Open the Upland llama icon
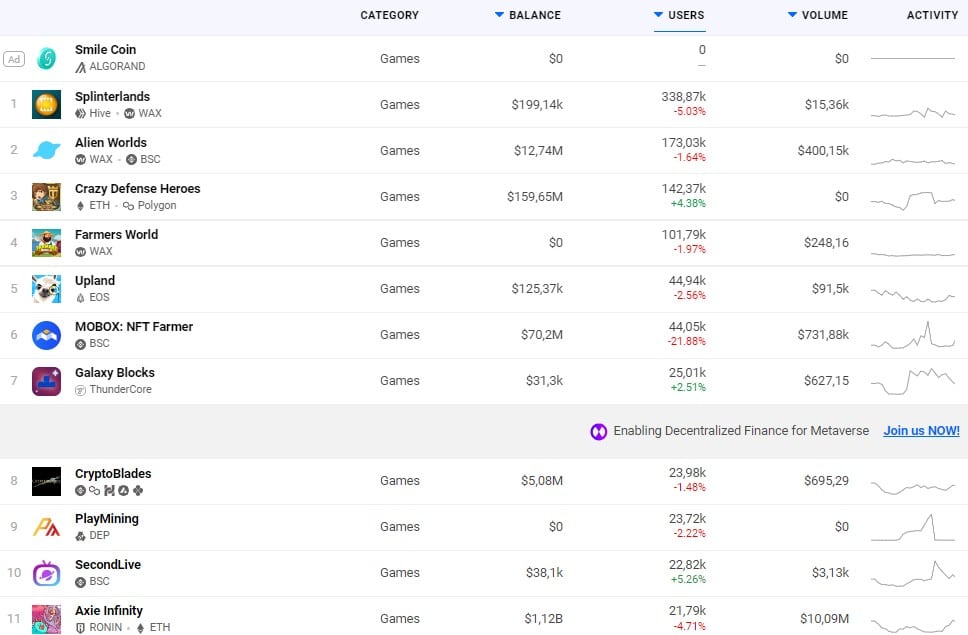Image resolution: width=968 pixels, height=635 pixels. [x=46, y=289]
